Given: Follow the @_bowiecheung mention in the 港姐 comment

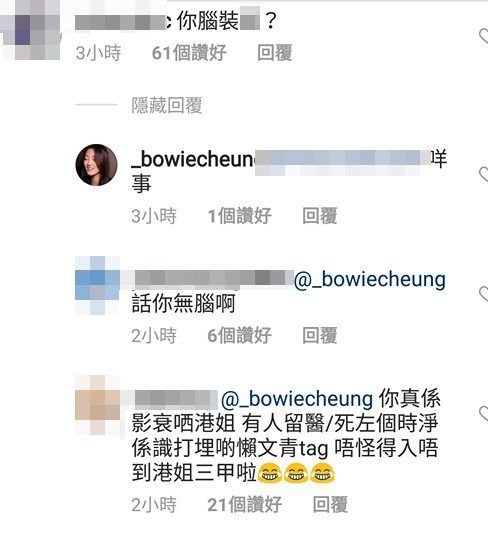Looking at the screenshot, I should click(x=297, y=399).
